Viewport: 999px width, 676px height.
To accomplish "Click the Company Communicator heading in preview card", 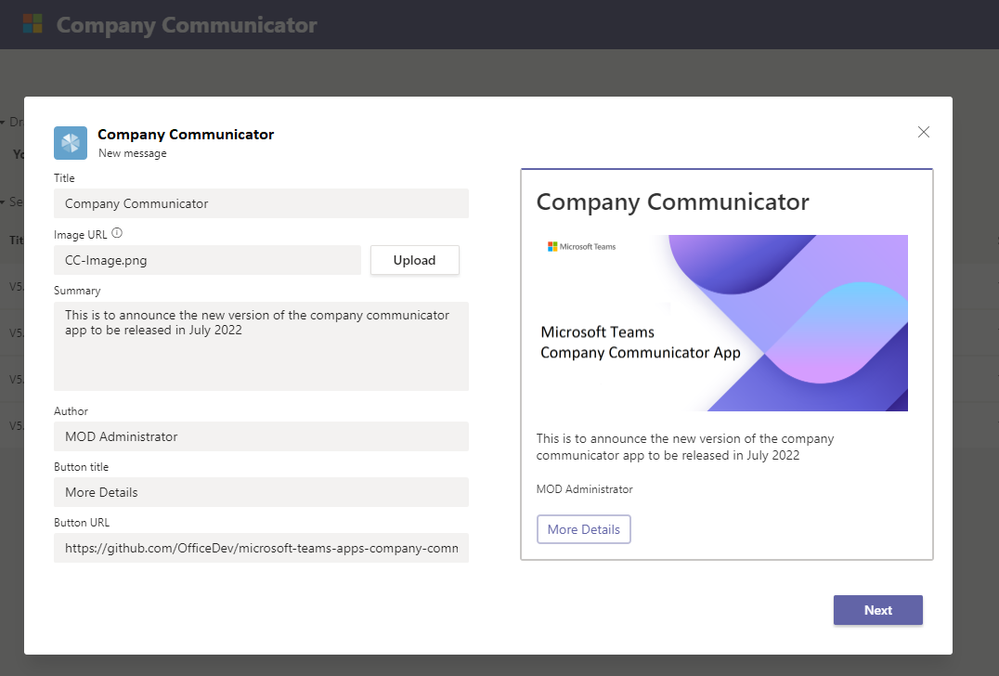I will pyautogui.click(x=672, y=202).
